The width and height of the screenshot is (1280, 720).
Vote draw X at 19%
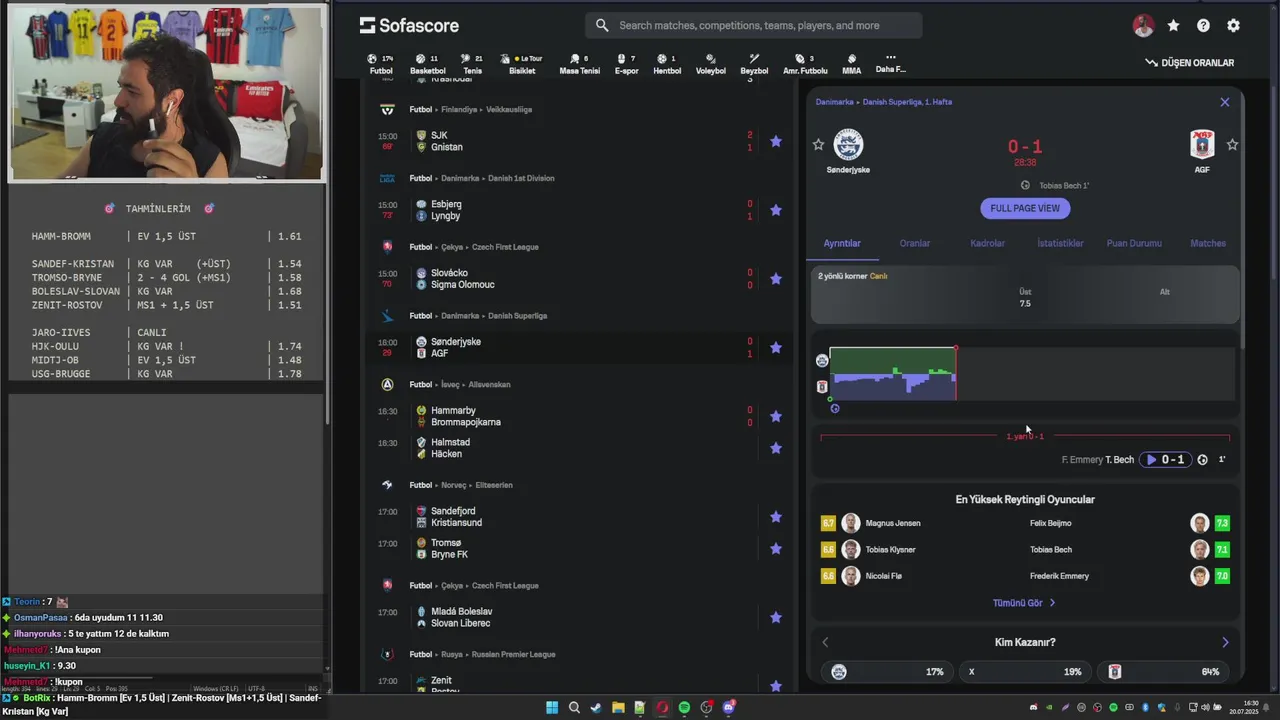pos(1024,672)
